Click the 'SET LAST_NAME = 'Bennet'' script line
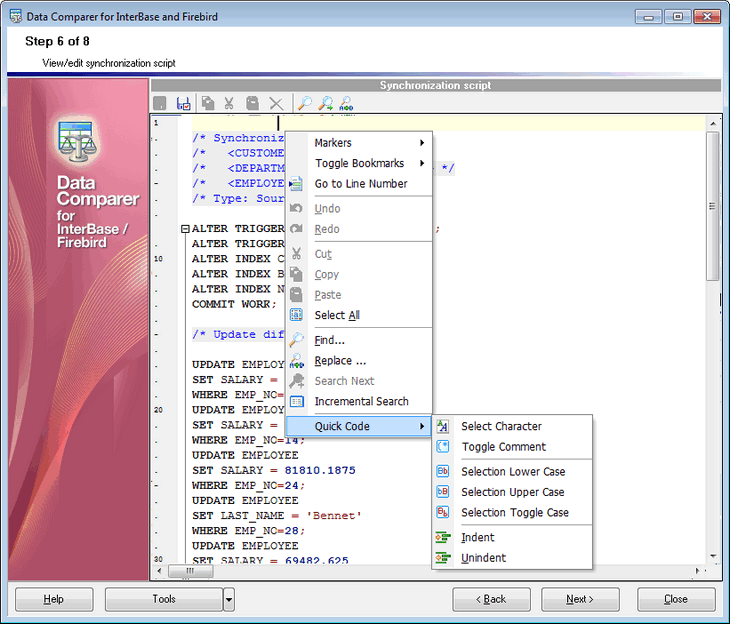Viewport: 730px width, 624px height. (277, 515)
